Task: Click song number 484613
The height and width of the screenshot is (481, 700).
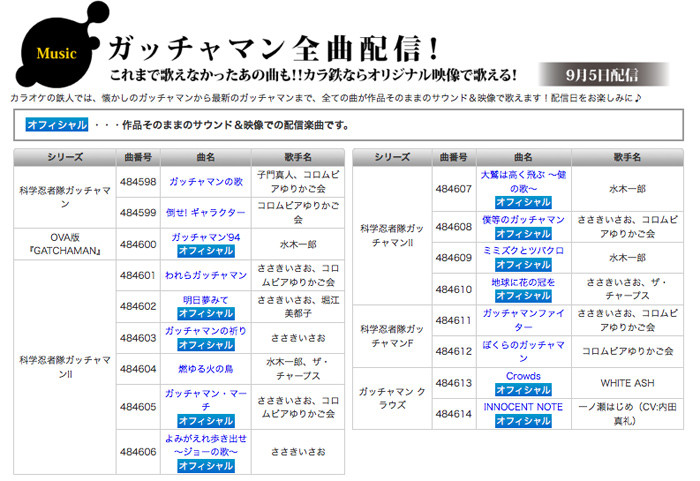Action: click(x=454, y=383)
